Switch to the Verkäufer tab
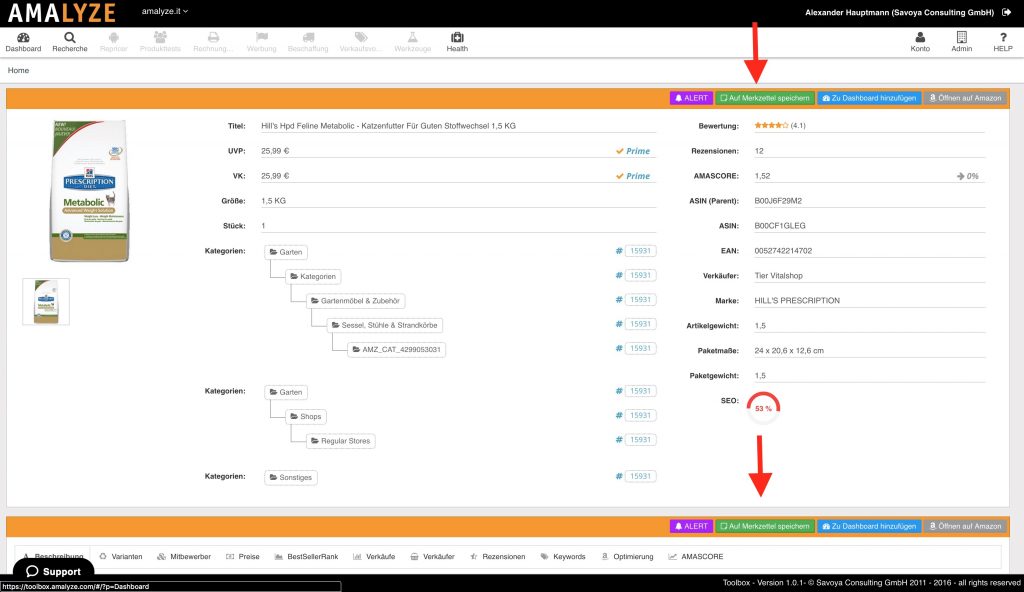The image size is (1024, 592). tap(432, 557)
